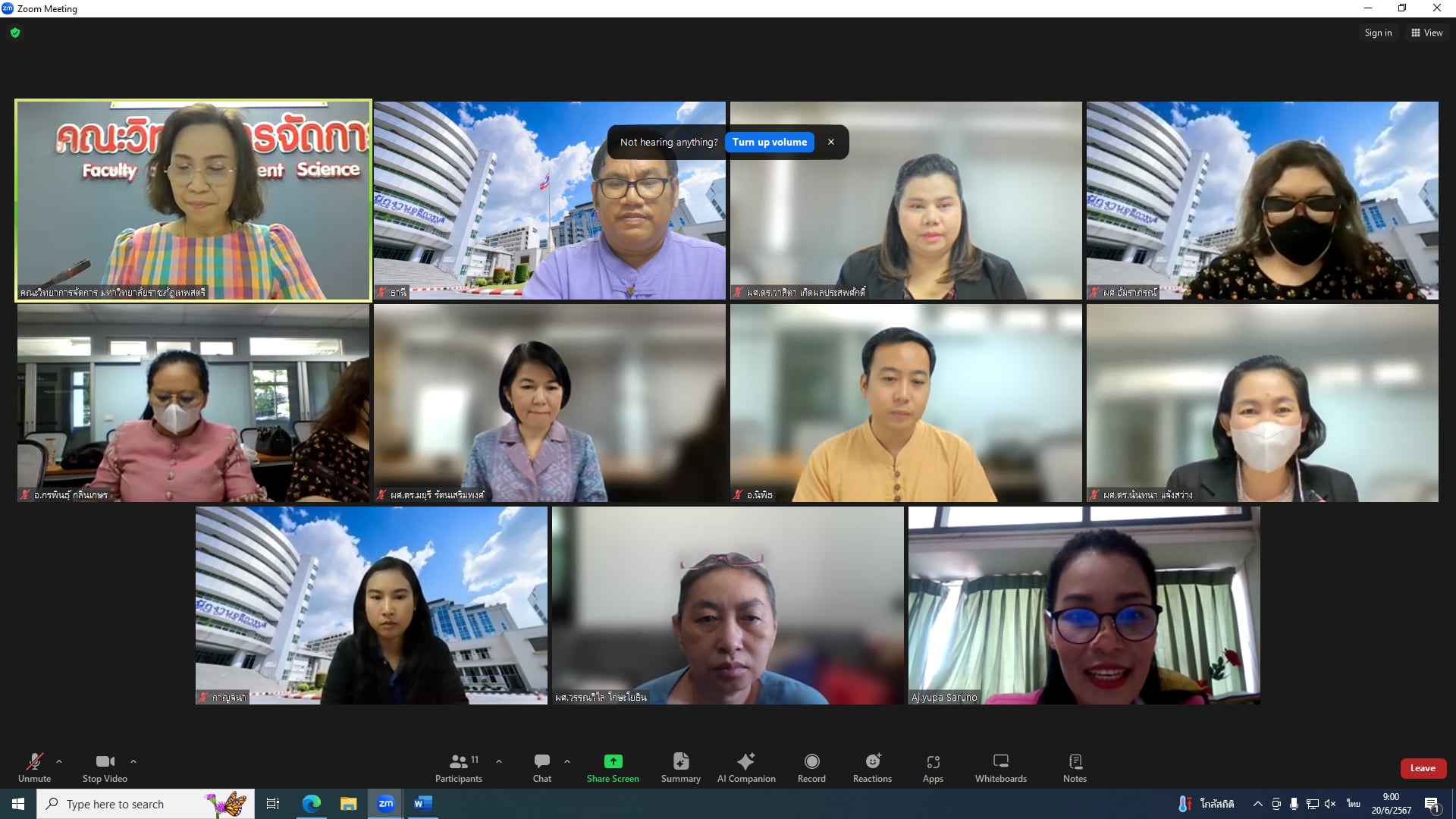Start recording with the Record button
Screen dimensions: 1456x819
[811, 767]
